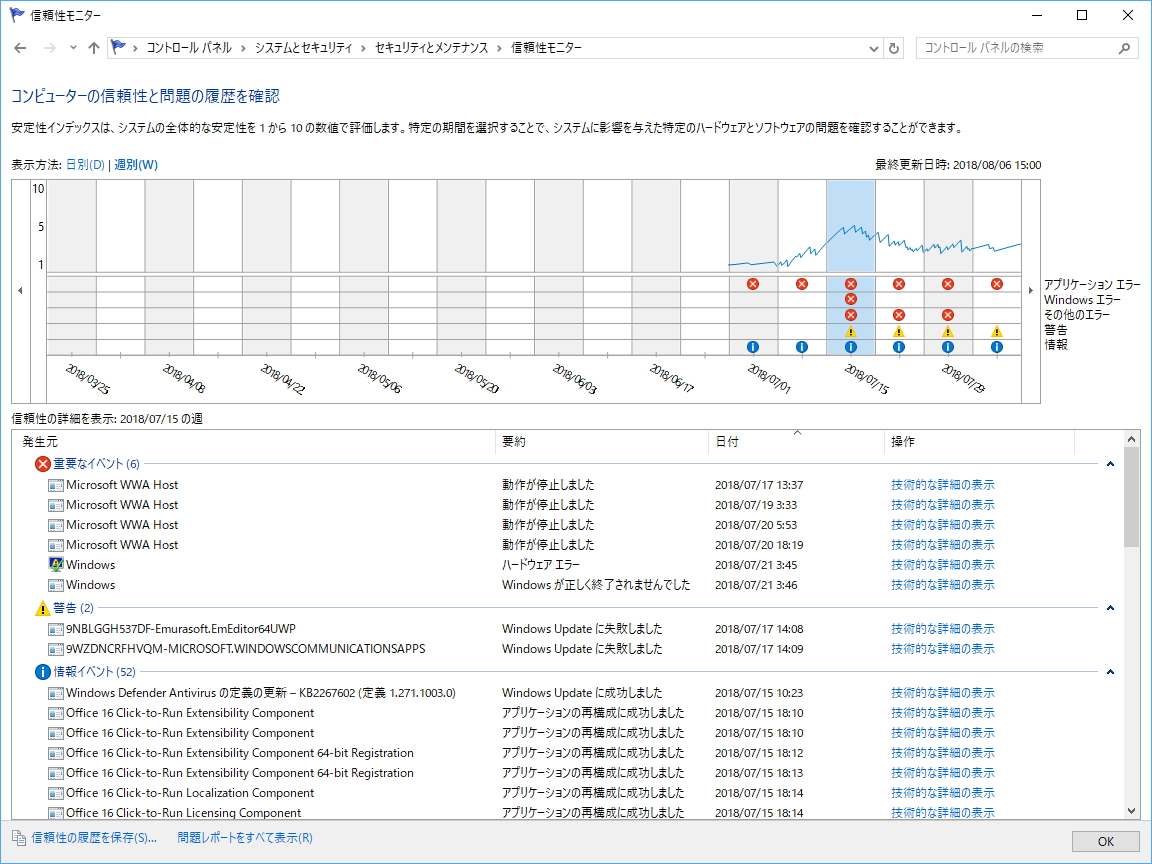Open セキュリティとメンテナンス breadcrumb
1152x864 pixels.
(431, 48)
